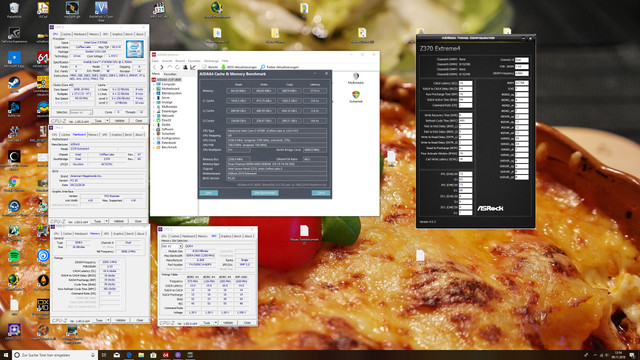Open File Explorer on the taskbar
Screen dimensions: 640x360
coord(141,355)
